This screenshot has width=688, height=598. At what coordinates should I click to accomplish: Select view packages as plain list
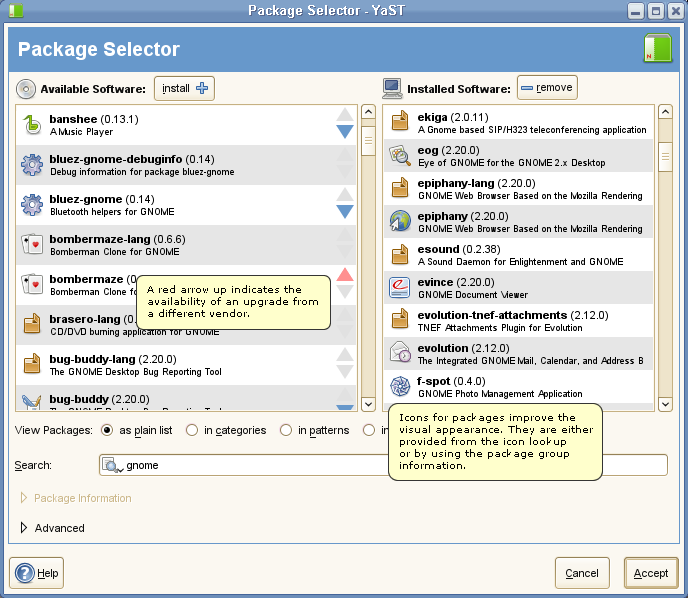coord(107,430)
